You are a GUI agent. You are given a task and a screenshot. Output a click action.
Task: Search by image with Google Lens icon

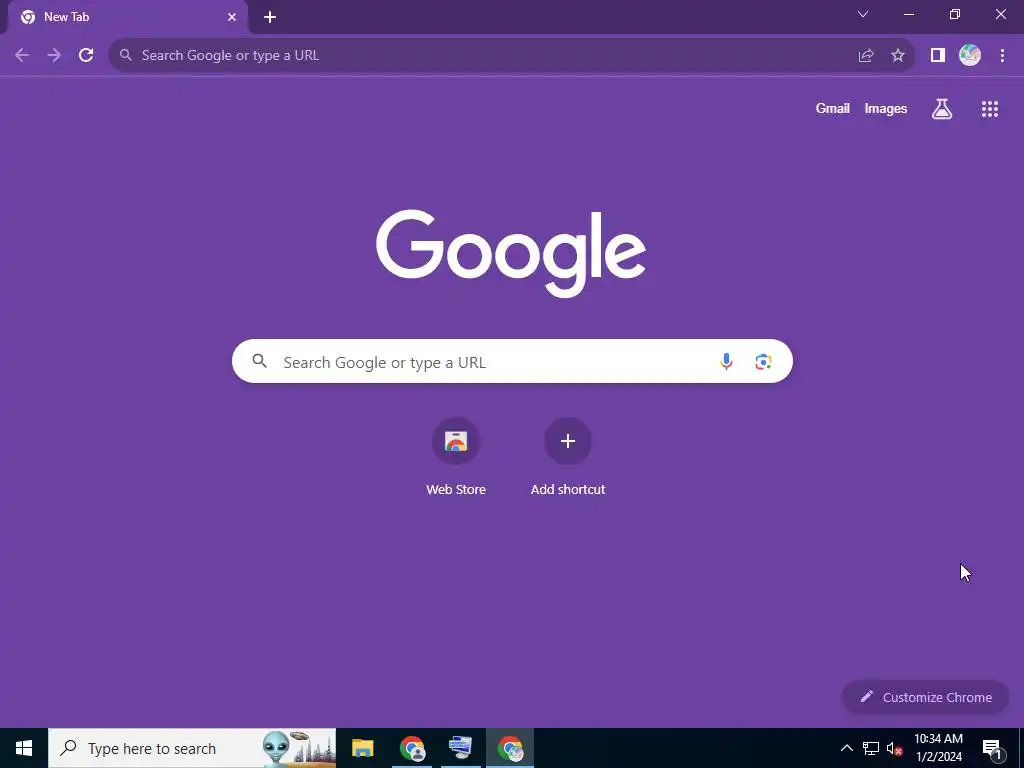tap(763, 361)
